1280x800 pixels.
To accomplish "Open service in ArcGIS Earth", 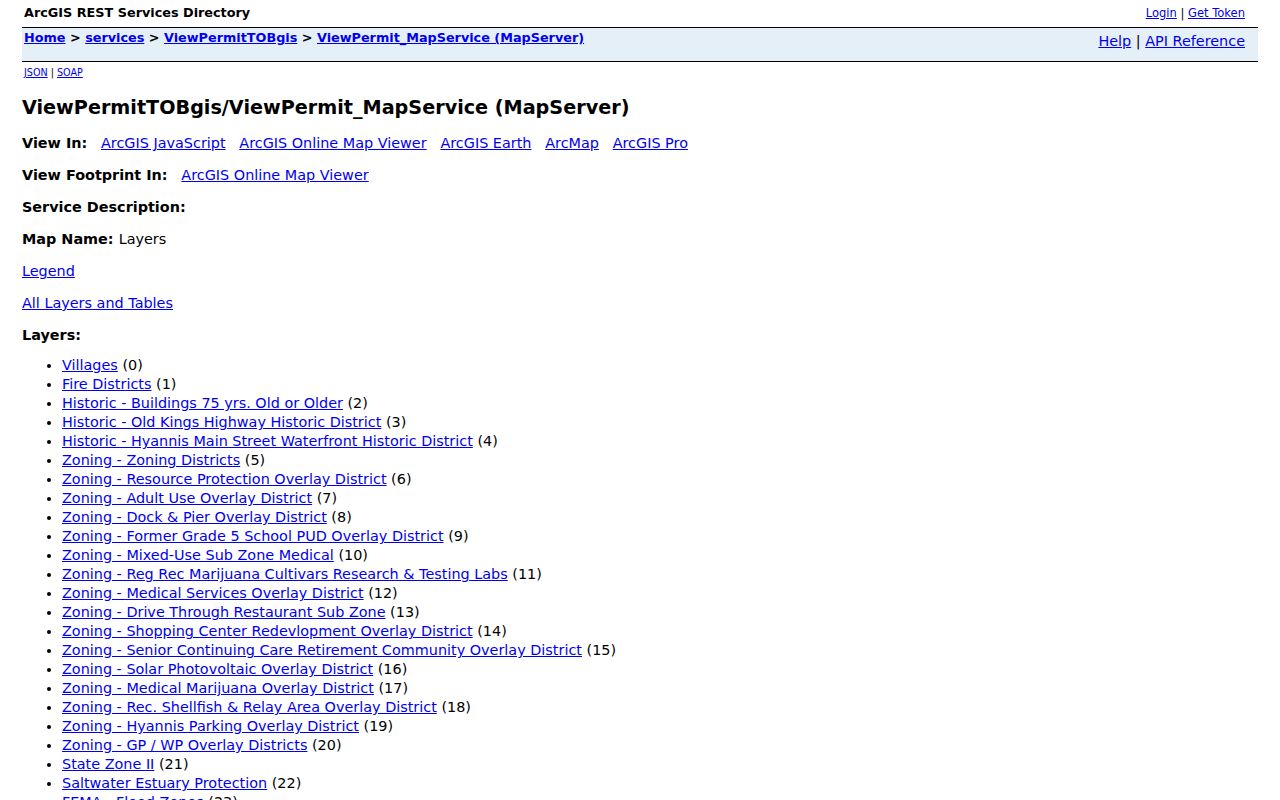I will pos(486,143).
